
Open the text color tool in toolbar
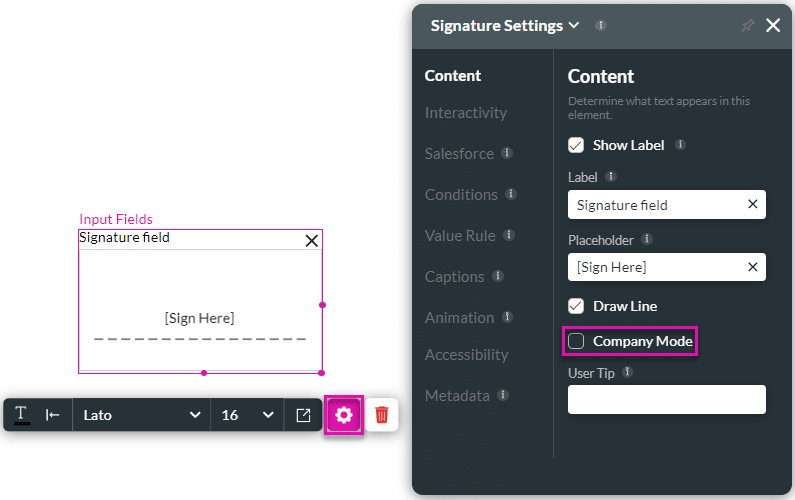point(21,415)
